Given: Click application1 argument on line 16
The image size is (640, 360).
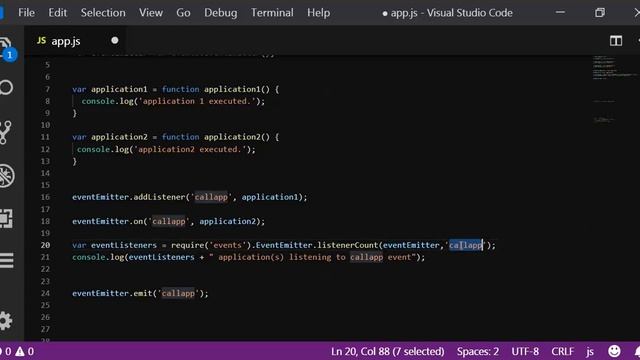Looking at the screenshot, I should click(270, 197).
